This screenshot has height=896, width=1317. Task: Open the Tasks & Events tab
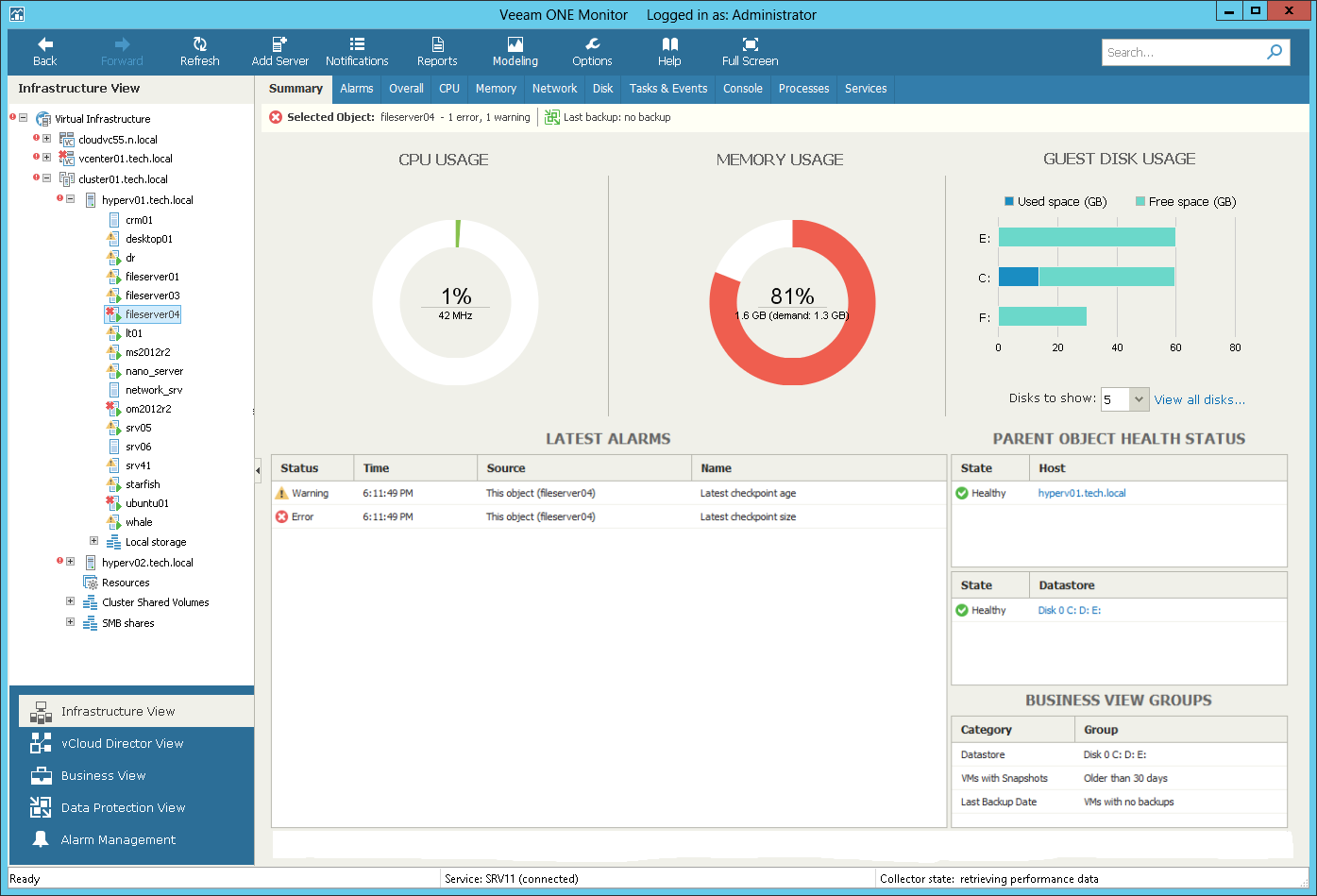point(667,89)
